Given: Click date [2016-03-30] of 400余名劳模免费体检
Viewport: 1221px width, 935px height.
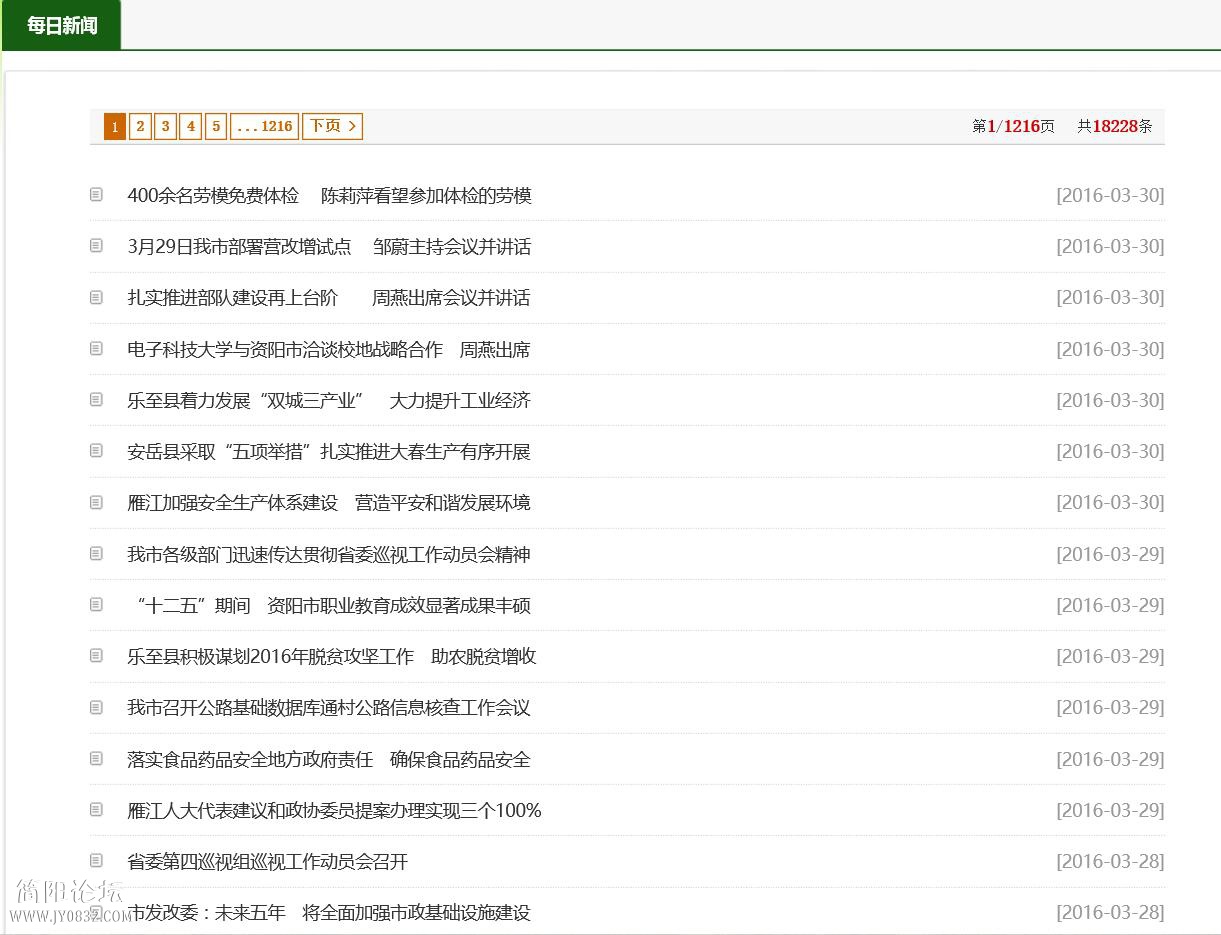Looking at the screenshot, I should point(1110,196).
